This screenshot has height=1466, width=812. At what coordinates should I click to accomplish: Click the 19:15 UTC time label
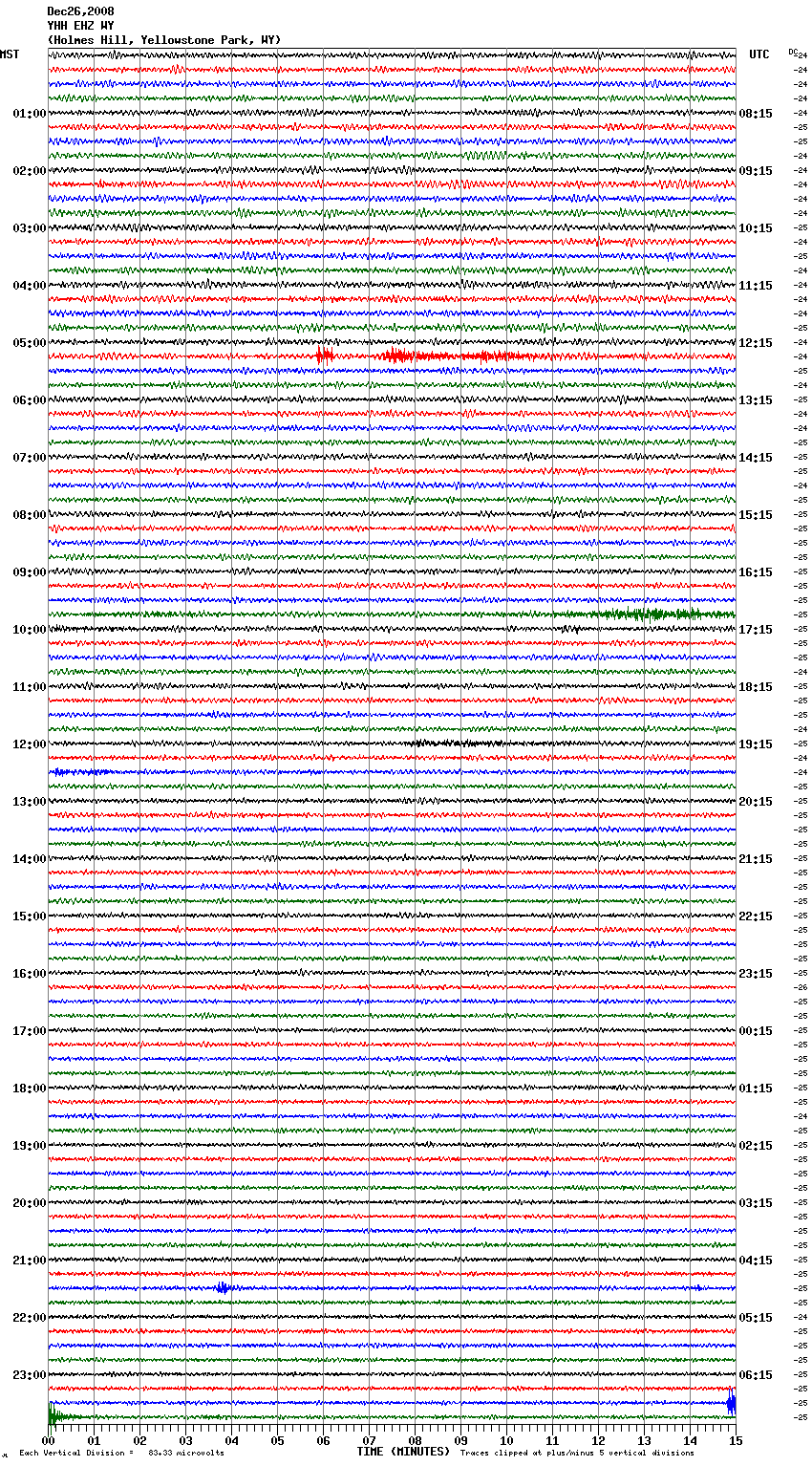coord(756,744)
